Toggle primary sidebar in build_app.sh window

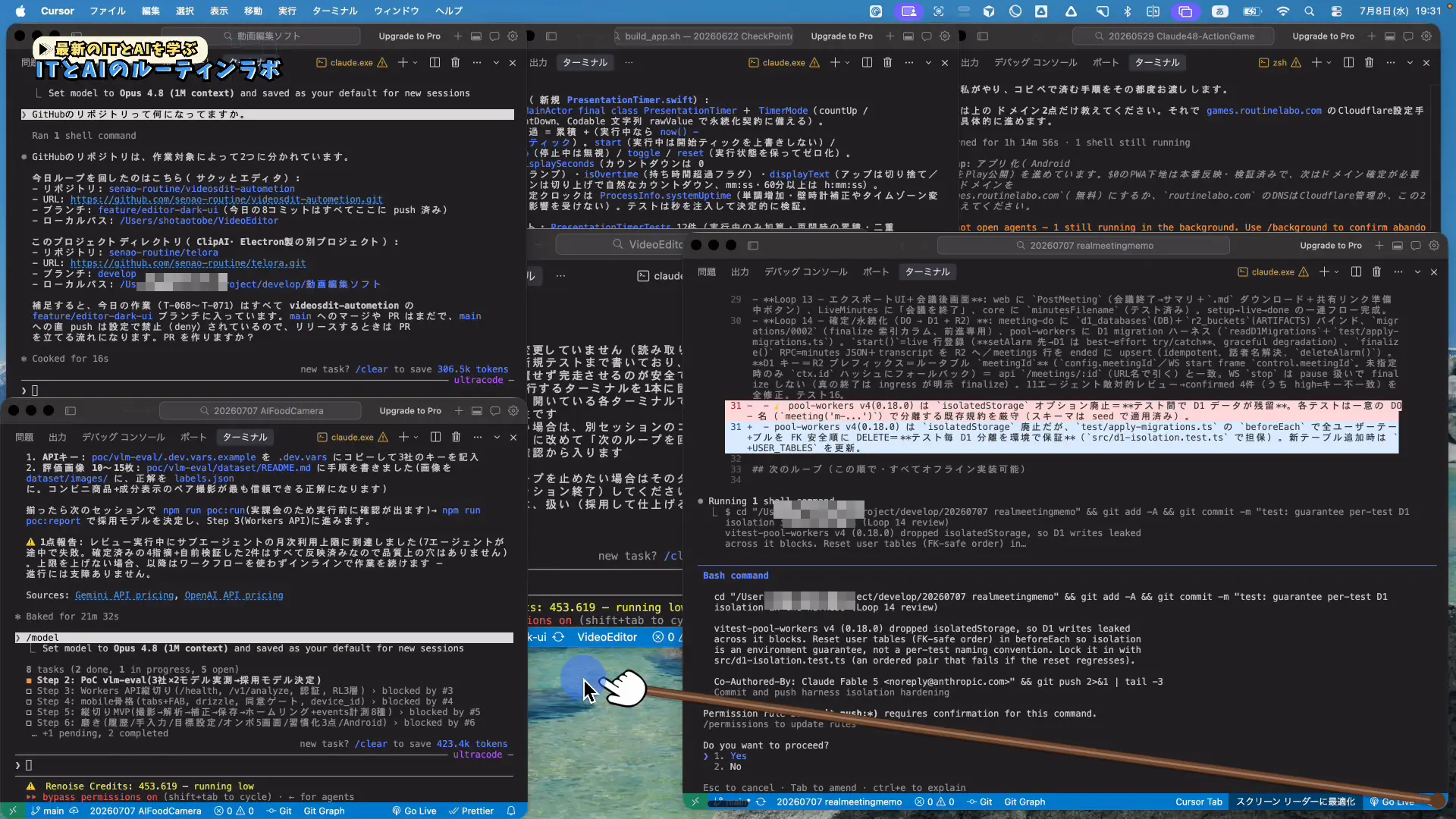pos(551,36)
